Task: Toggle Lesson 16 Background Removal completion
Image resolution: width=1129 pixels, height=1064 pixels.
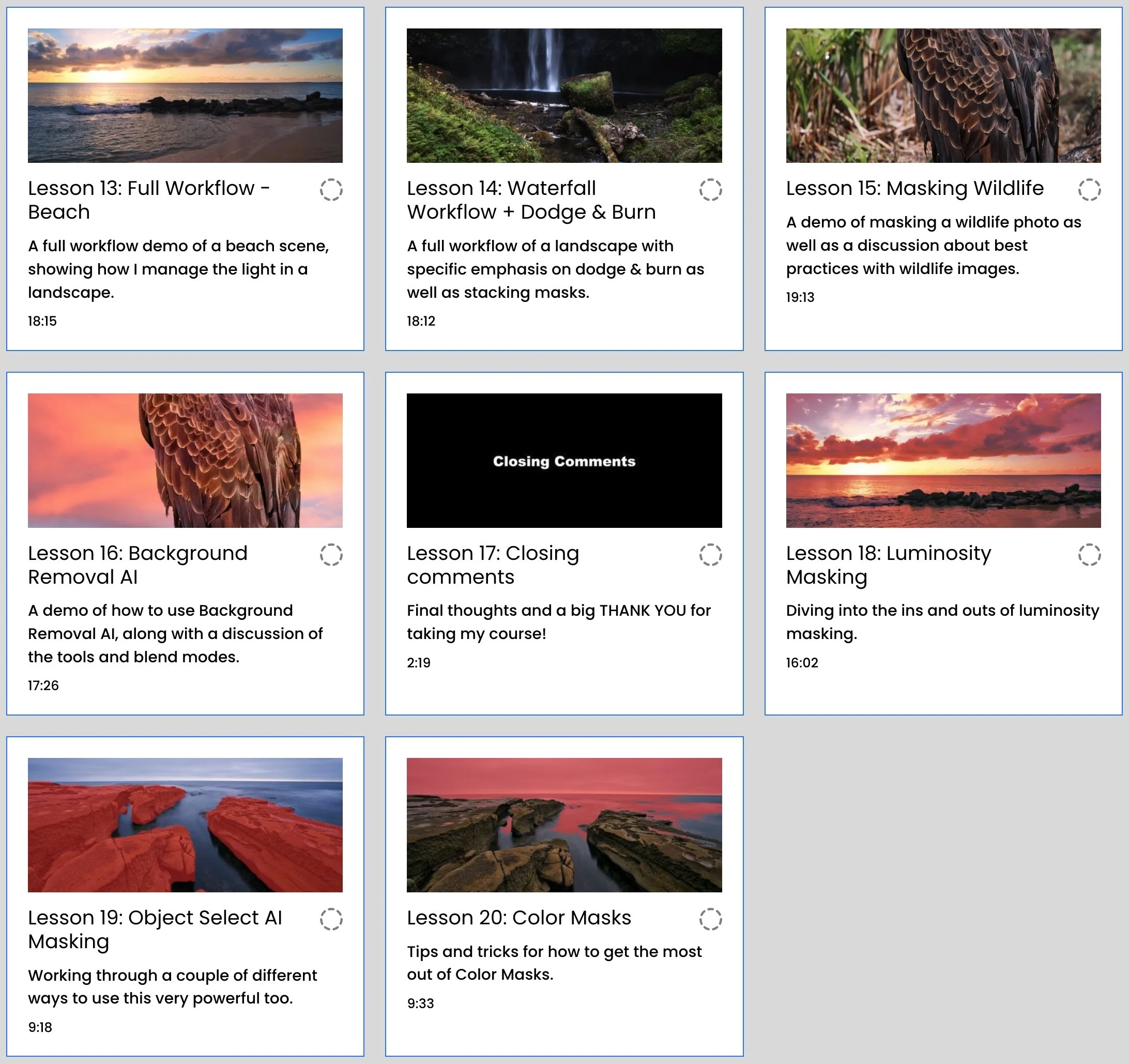Action: tap(331, 554)
